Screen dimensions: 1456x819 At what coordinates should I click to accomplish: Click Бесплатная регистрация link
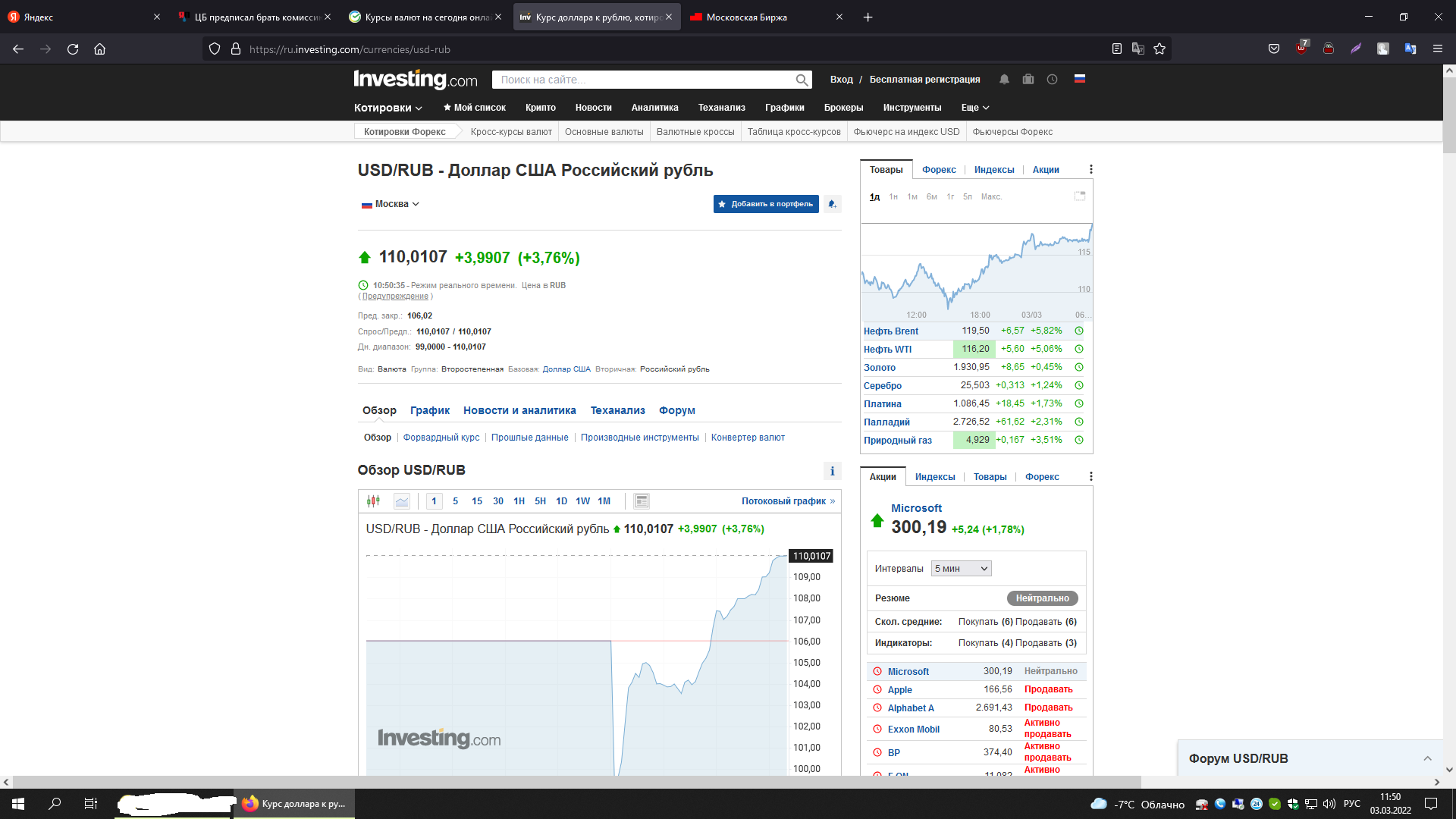point(924,80)
